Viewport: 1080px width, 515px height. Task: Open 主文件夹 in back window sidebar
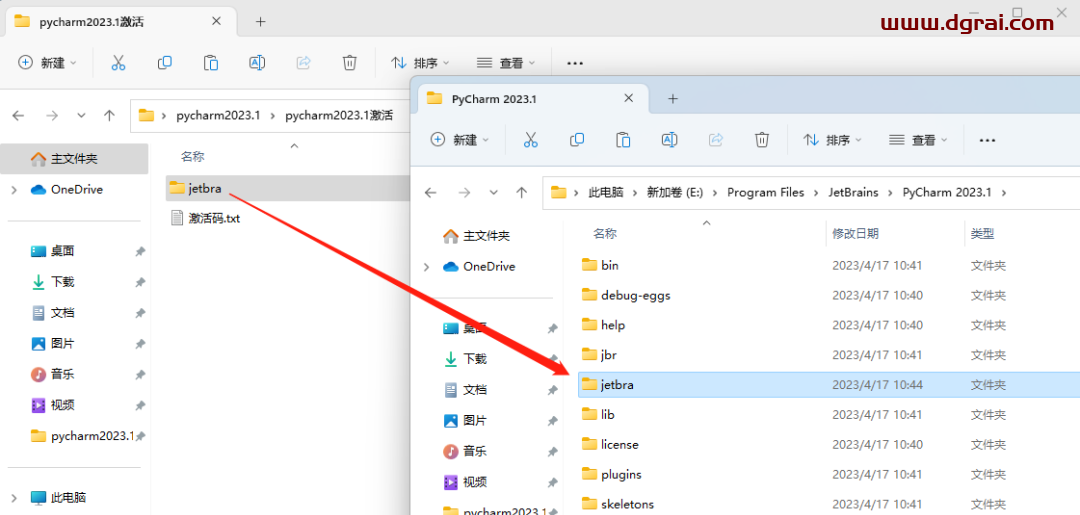74,159
